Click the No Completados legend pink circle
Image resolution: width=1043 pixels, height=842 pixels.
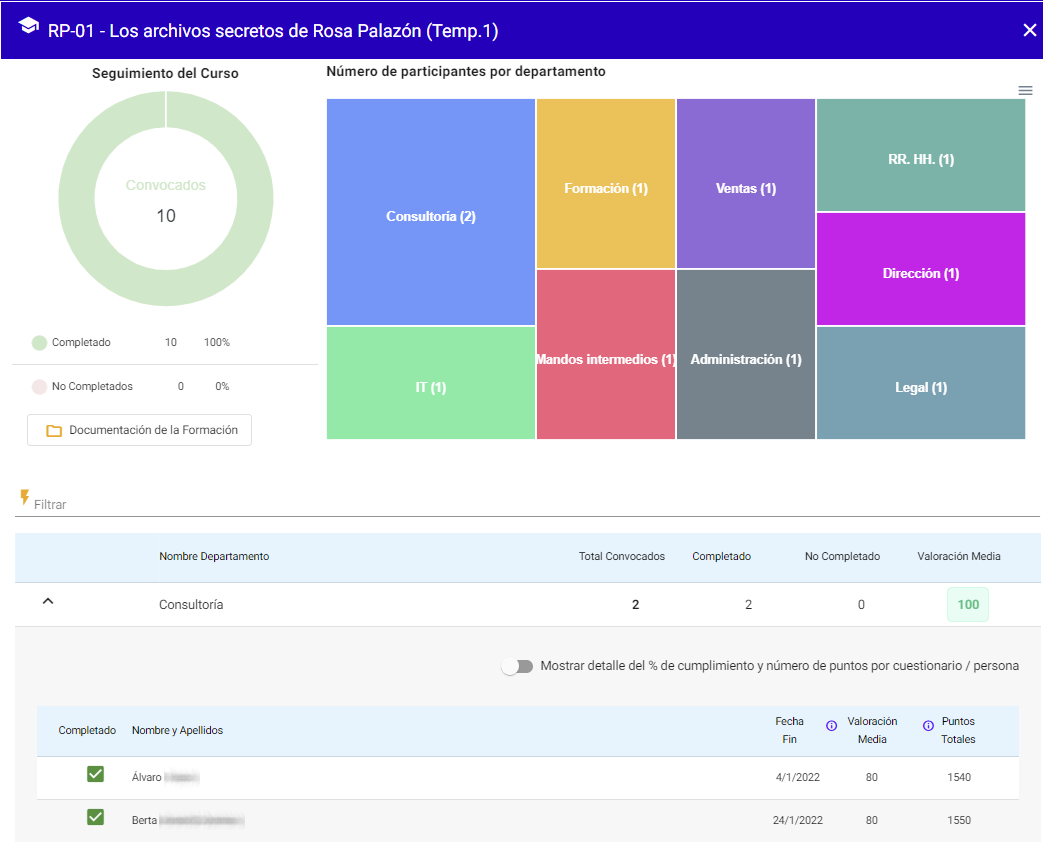[x=39, y=387]
